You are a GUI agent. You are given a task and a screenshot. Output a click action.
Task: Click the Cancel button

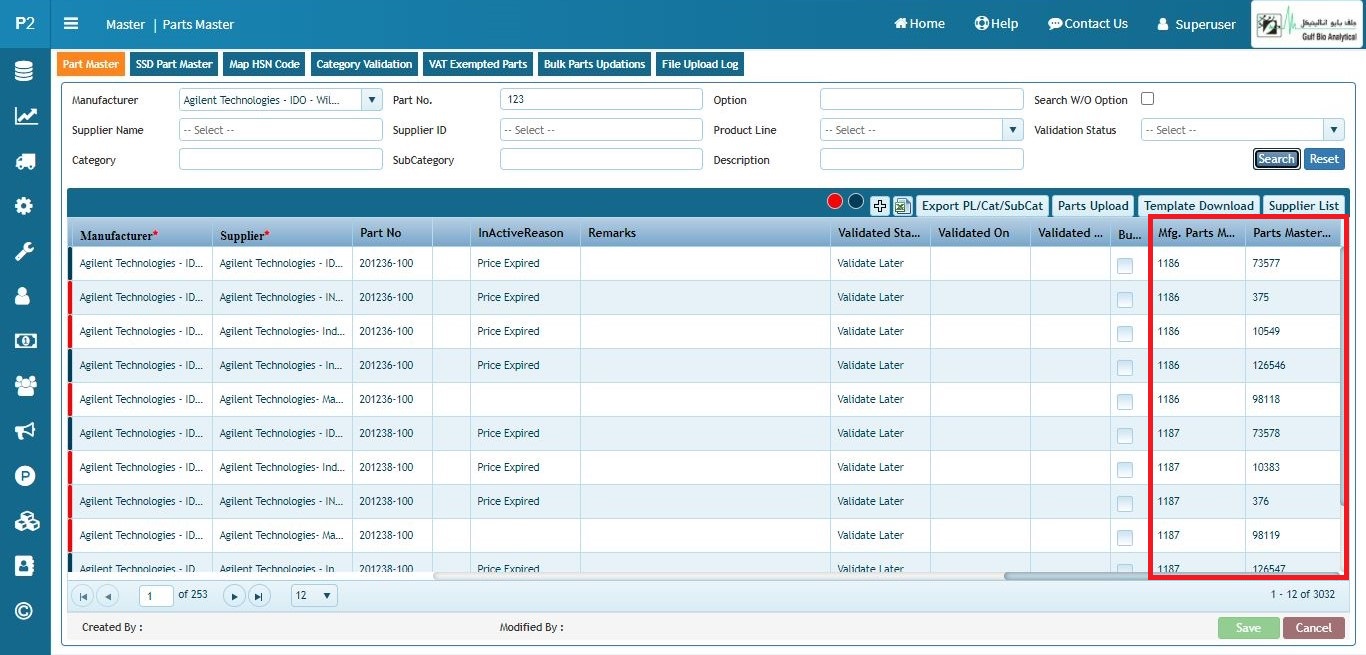coord(1314,628)
